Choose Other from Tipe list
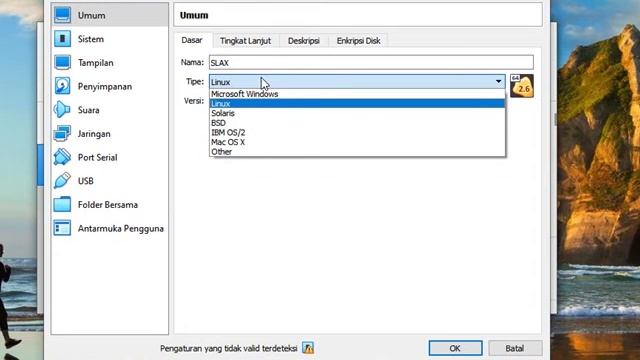 [x=357, y=152]
